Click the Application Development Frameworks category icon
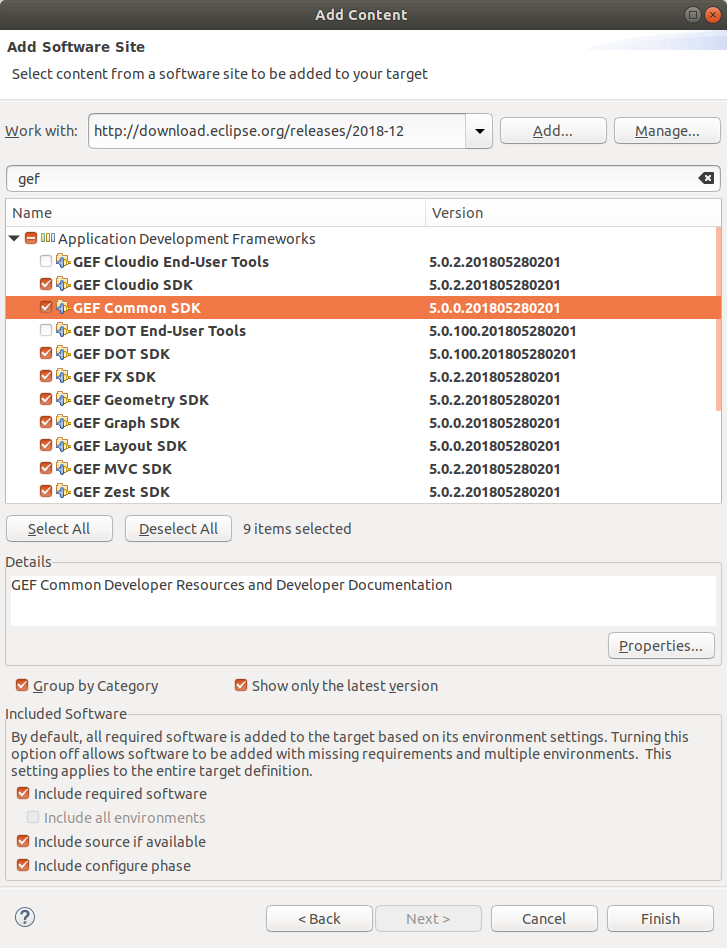This screenshot has height=948, width=727. tap(48, 238)
